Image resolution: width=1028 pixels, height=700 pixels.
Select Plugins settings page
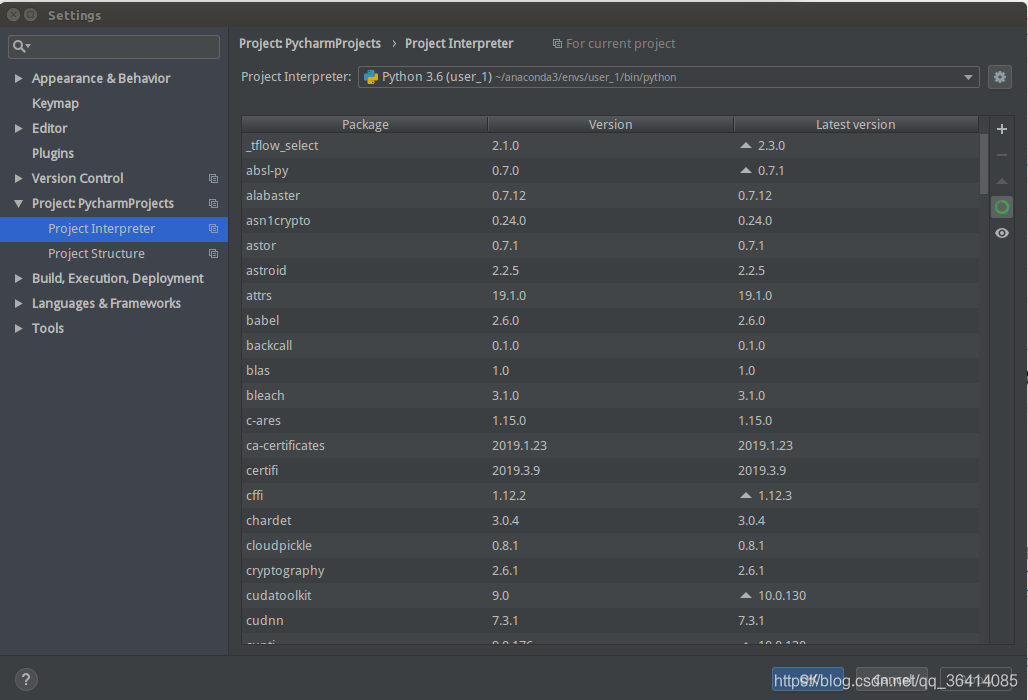pos(52,153)
